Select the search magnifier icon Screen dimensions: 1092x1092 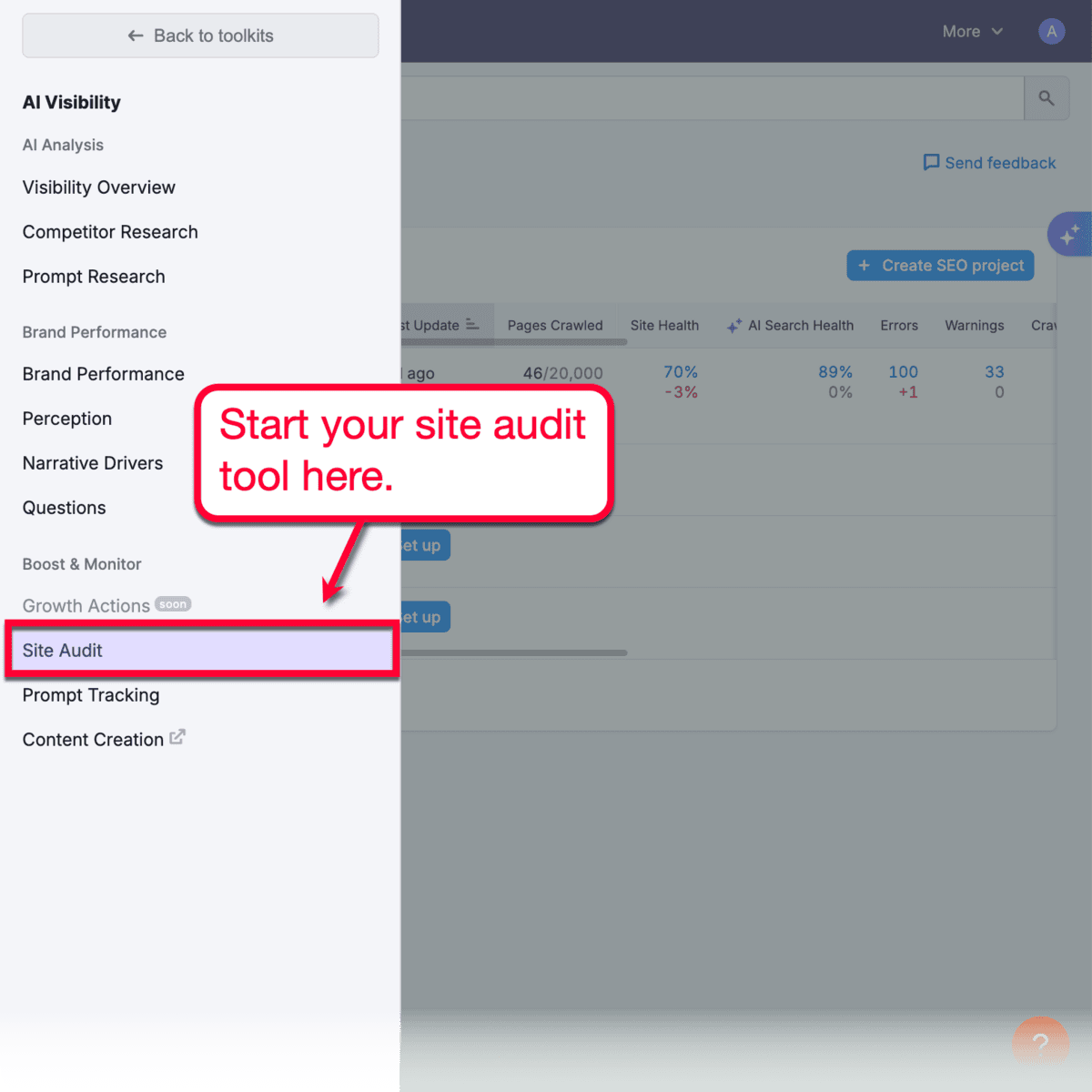[1046, 97]
